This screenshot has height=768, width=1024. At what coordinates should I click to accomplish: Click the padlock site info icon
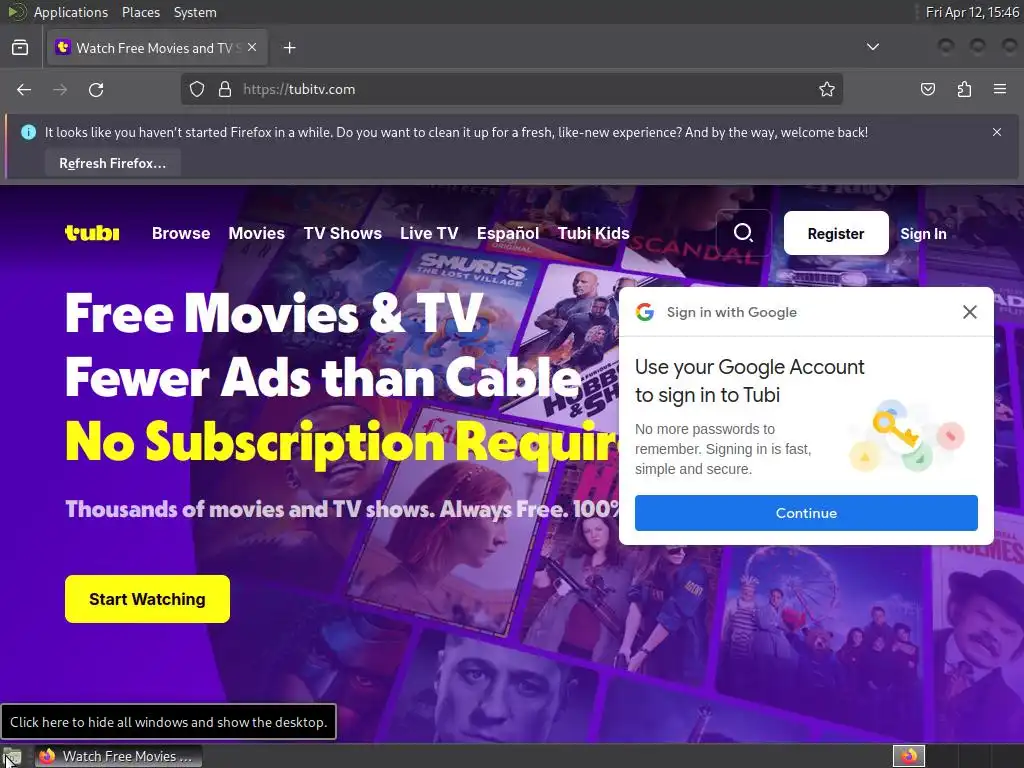[225, 89]
